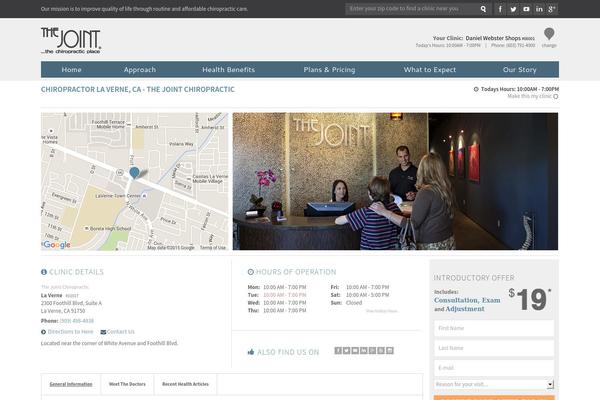Switch to the Meet The Doctors tab

[127, 384]
